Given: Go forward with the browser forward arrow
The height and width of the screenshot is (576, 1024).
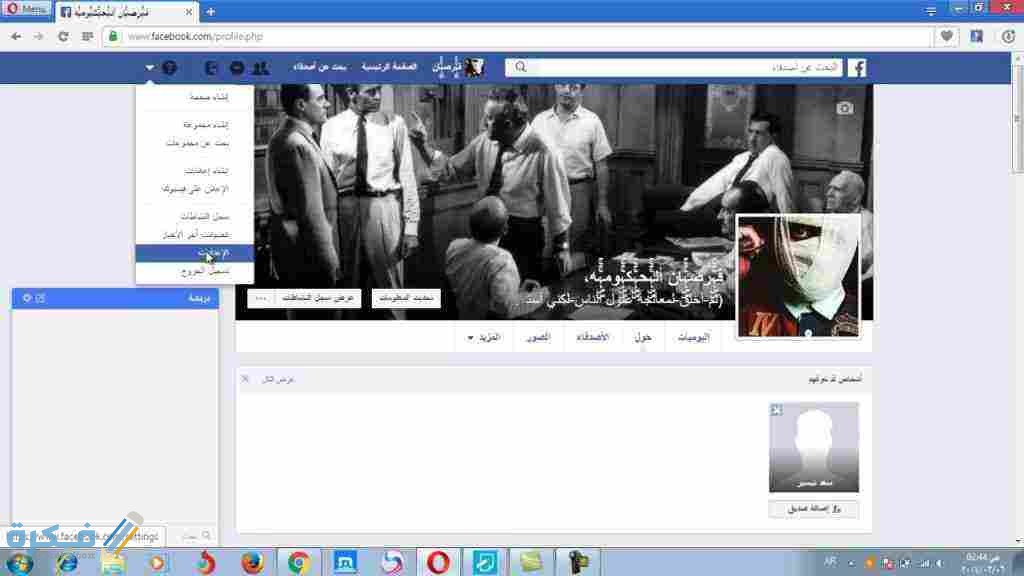Looking at the screenshot, I should [x=39, y=37].
